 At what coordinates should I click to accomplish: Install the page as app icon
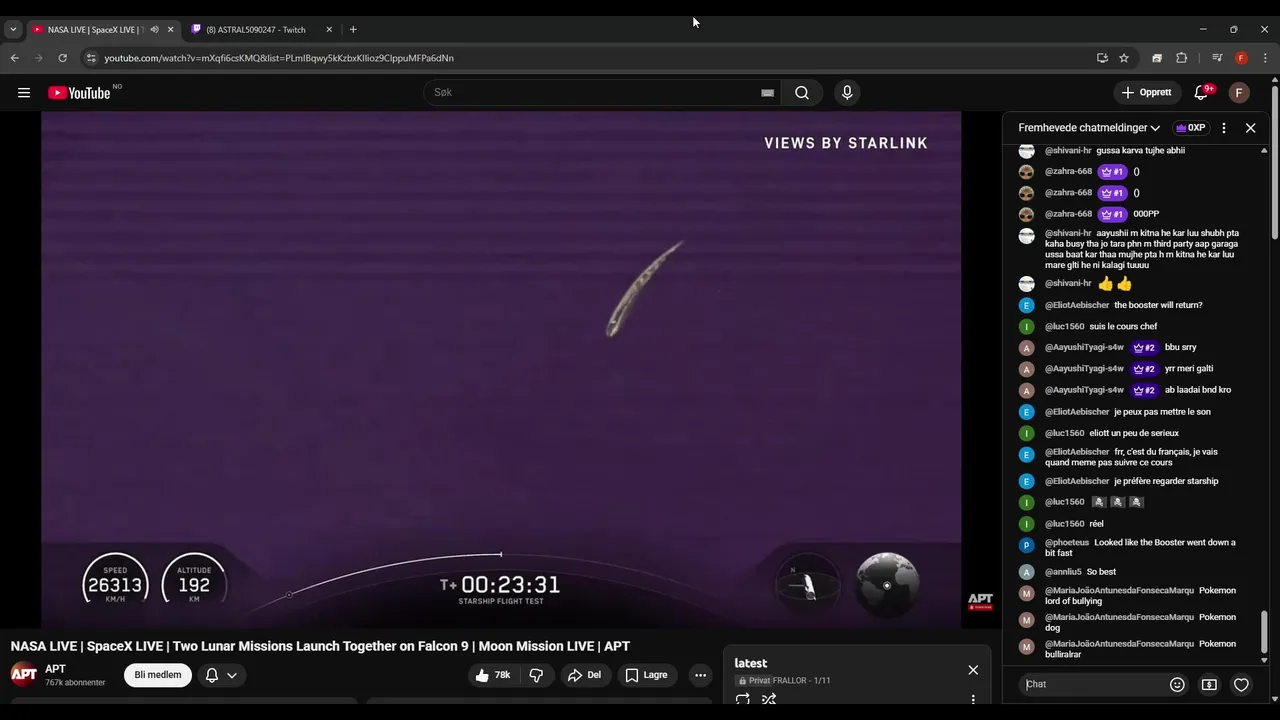(x=1102, y=58)
